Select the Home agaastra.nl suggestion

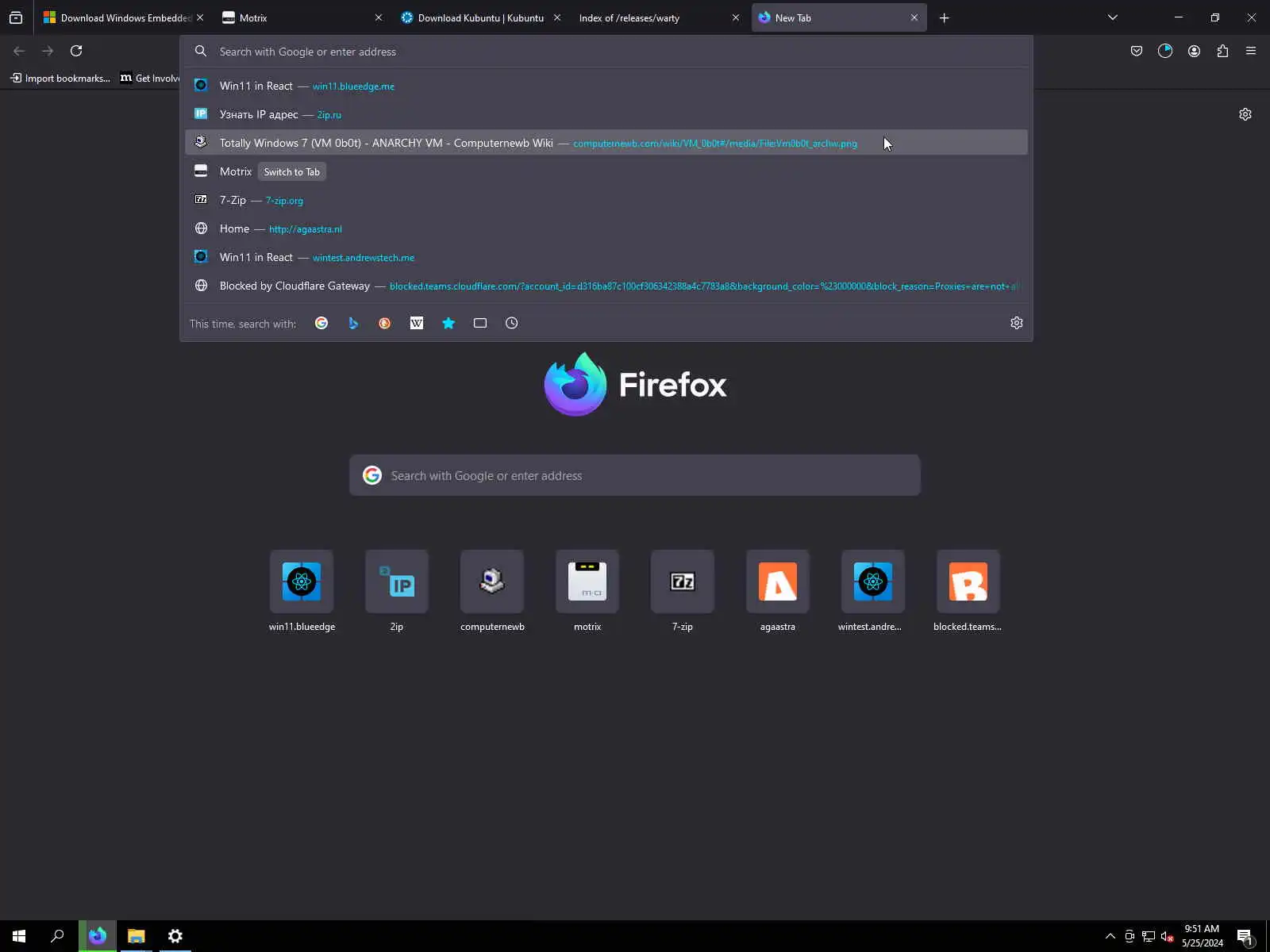(x=606, y=228)
